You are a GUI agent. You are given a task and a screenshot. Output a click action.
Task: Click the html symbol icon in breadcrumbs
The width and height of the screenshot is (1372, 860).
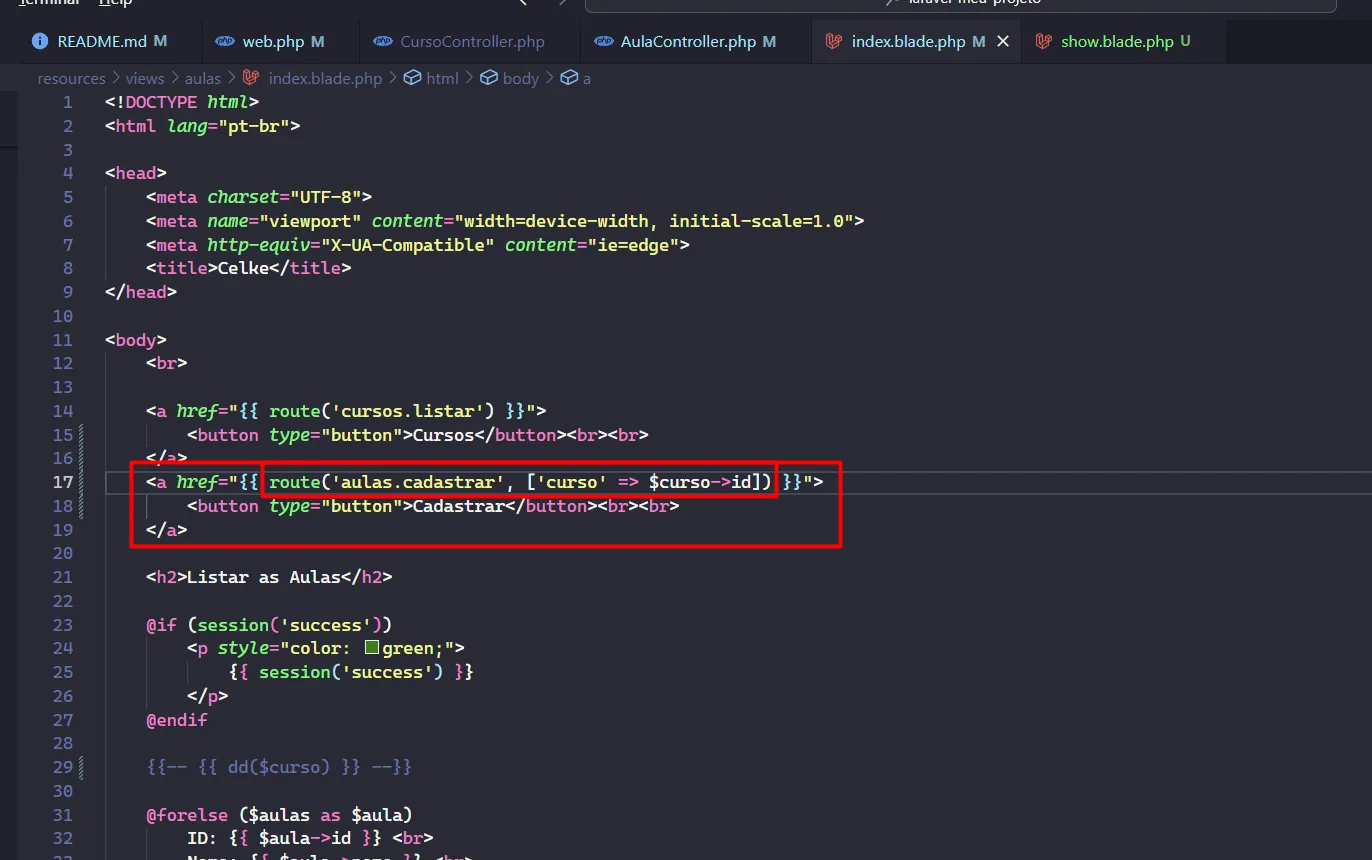click(x=411, y=78)
